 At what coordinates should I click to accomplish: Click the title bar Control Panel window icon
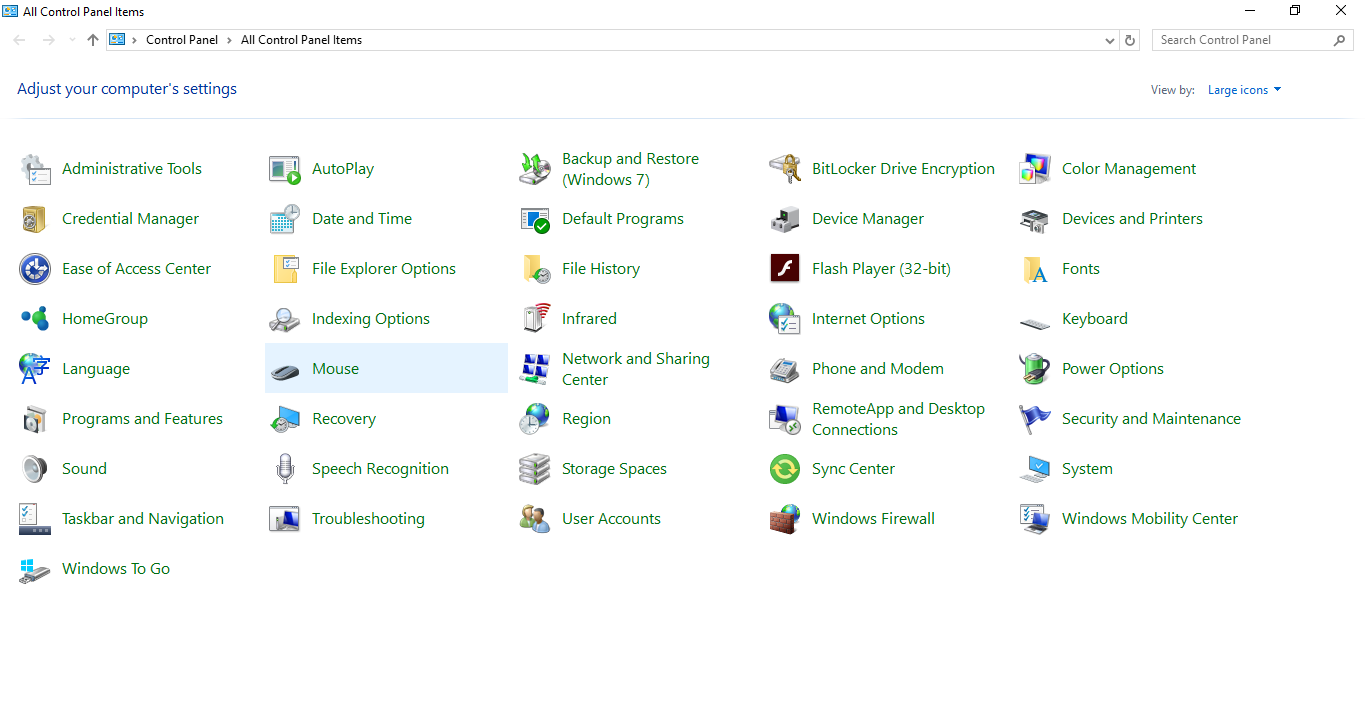pyautogui.click(x=11, y=11)
